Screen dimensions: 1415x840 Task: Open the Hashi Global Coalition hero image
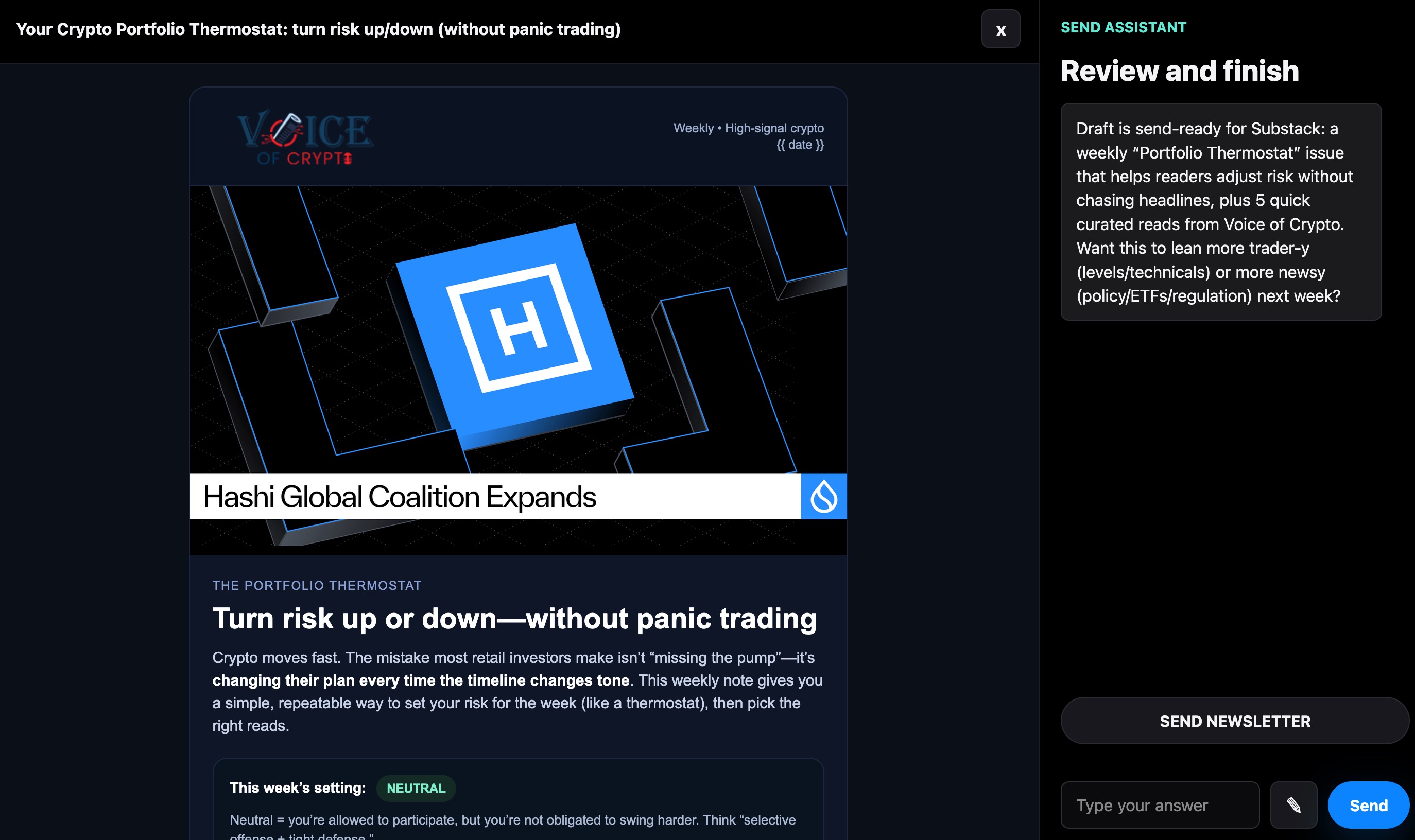tap(518, 370)
